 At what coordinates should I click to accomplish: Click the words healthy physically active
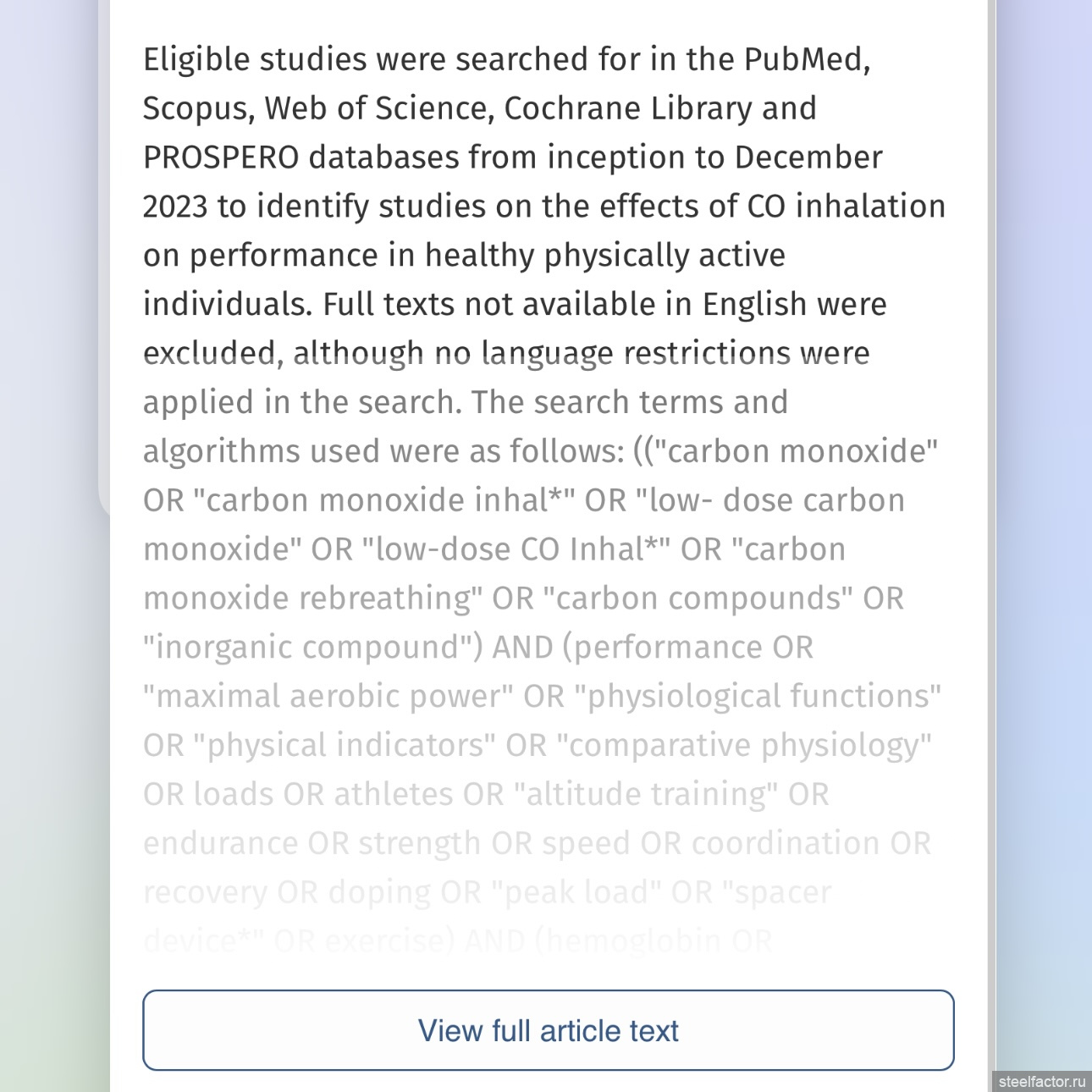(x=605, y=256)
